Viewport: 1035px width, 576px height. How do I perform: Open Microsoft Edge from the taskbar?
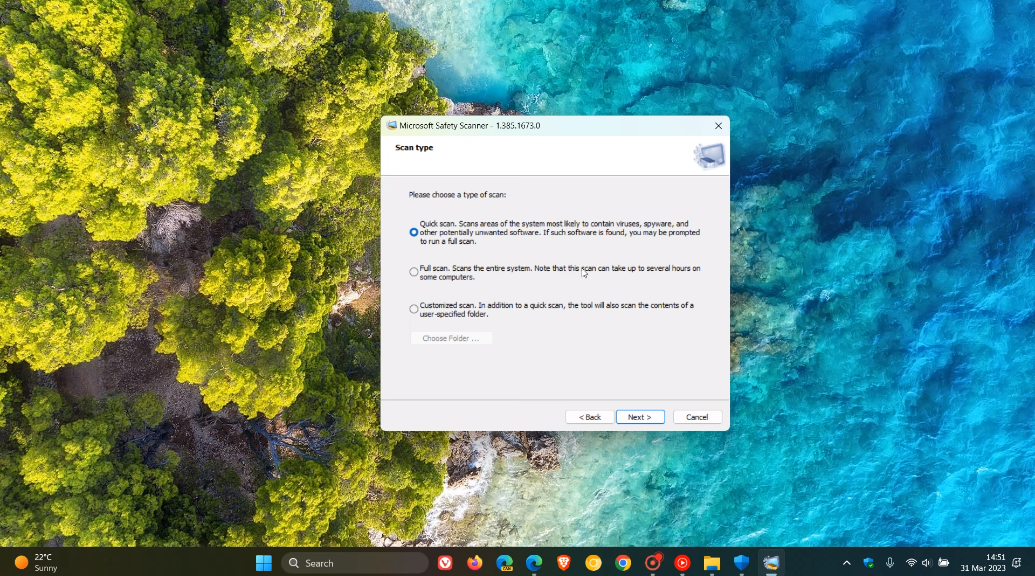(x=534, y=563)
